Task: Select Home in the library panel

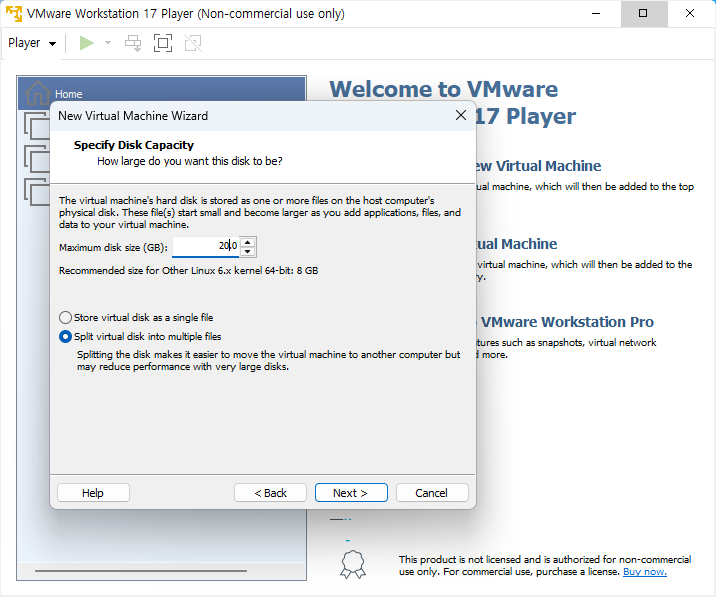Action: coord(162,93)
